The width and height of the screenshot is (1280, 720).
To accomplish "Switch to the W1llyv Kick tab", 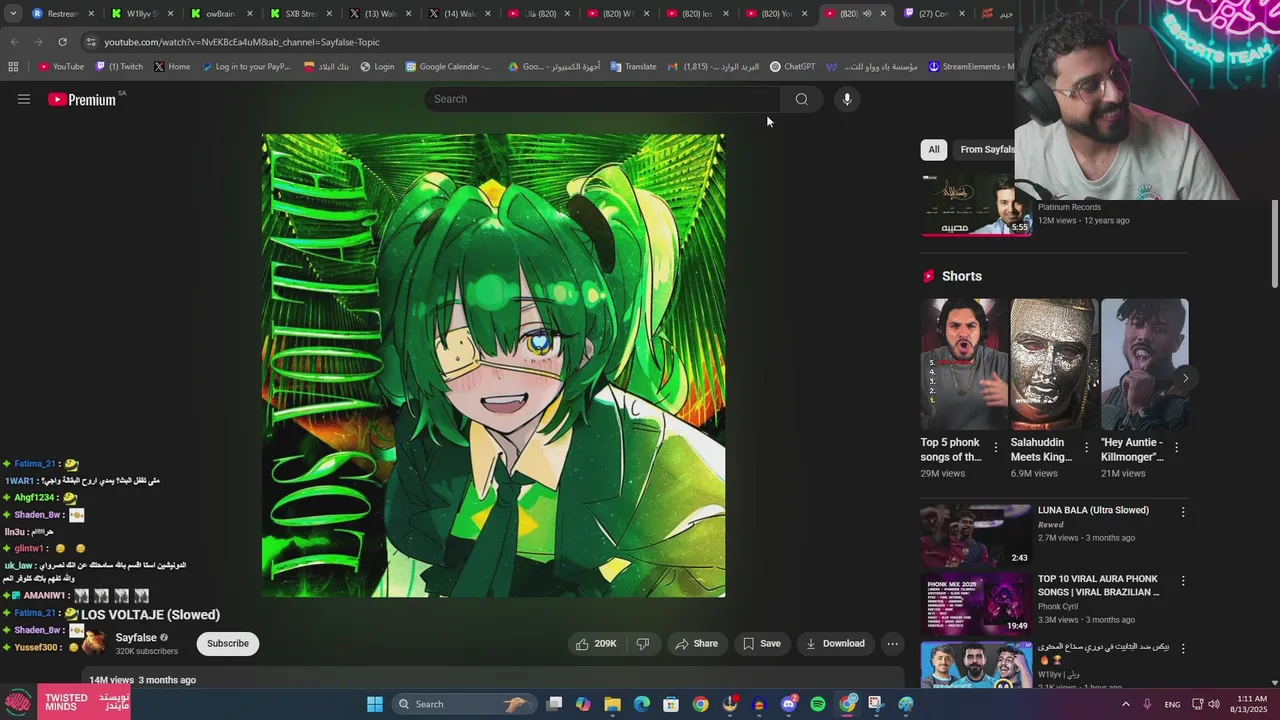I will point(142,14).
